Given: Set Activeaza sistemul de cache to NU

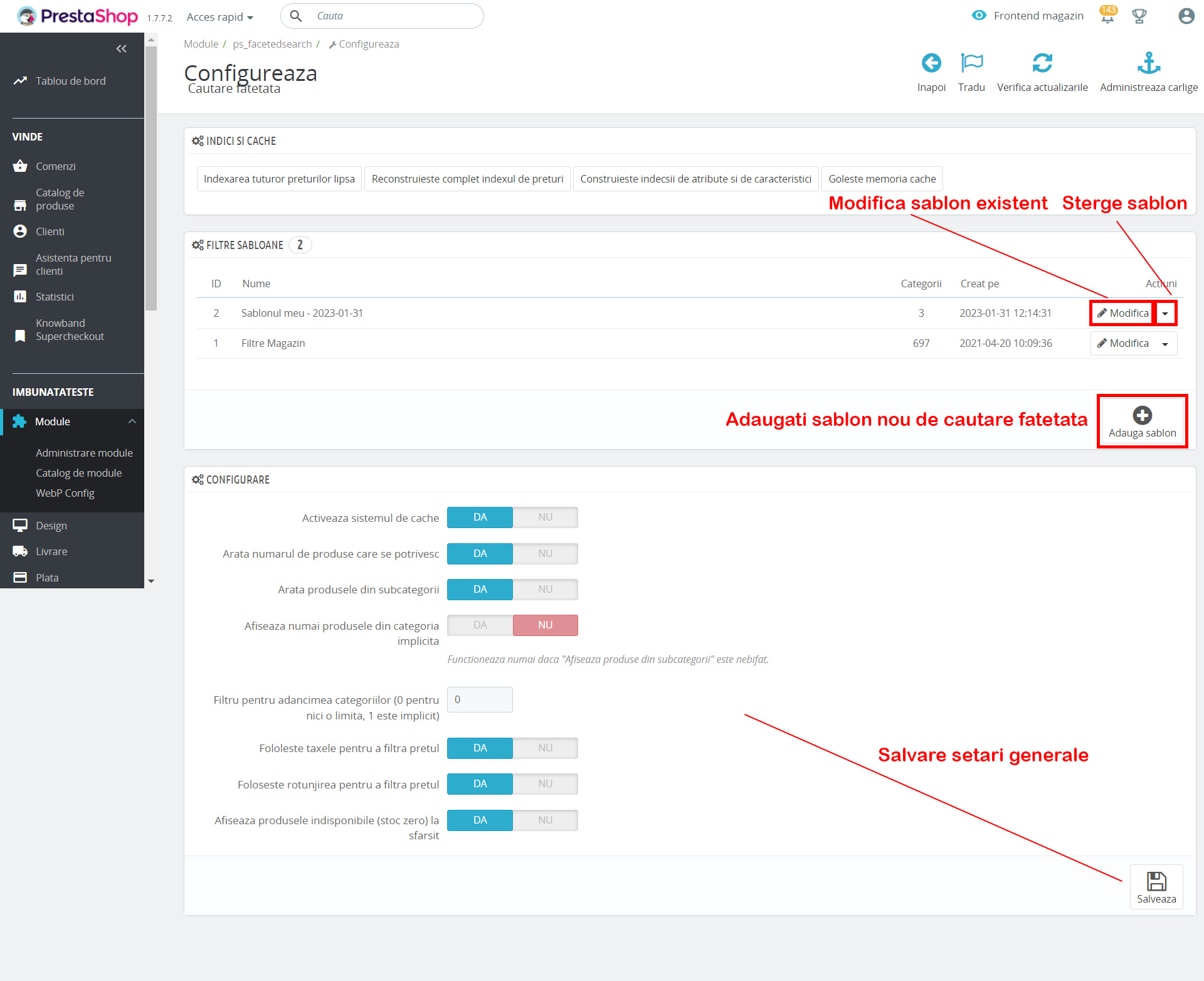Looking at the screenshot, I should (x=545, y=517).
